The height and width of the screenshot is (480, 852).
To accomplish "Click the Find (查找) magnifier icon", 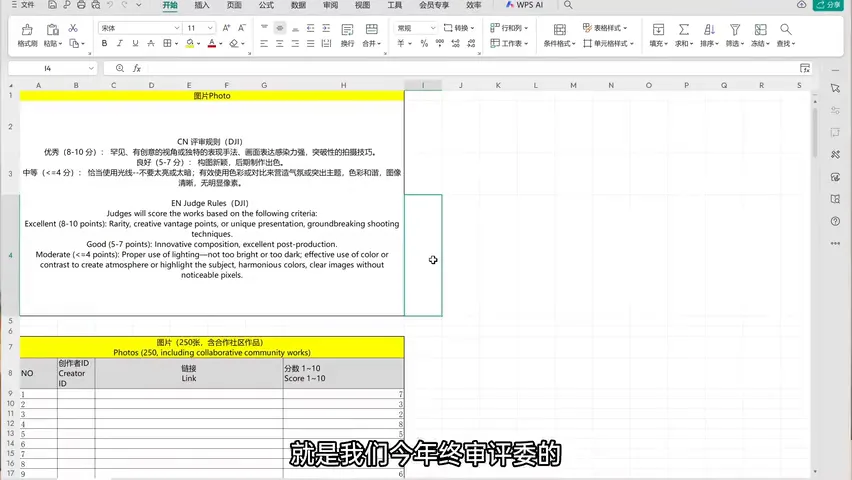I will click(x=785, y=29).
